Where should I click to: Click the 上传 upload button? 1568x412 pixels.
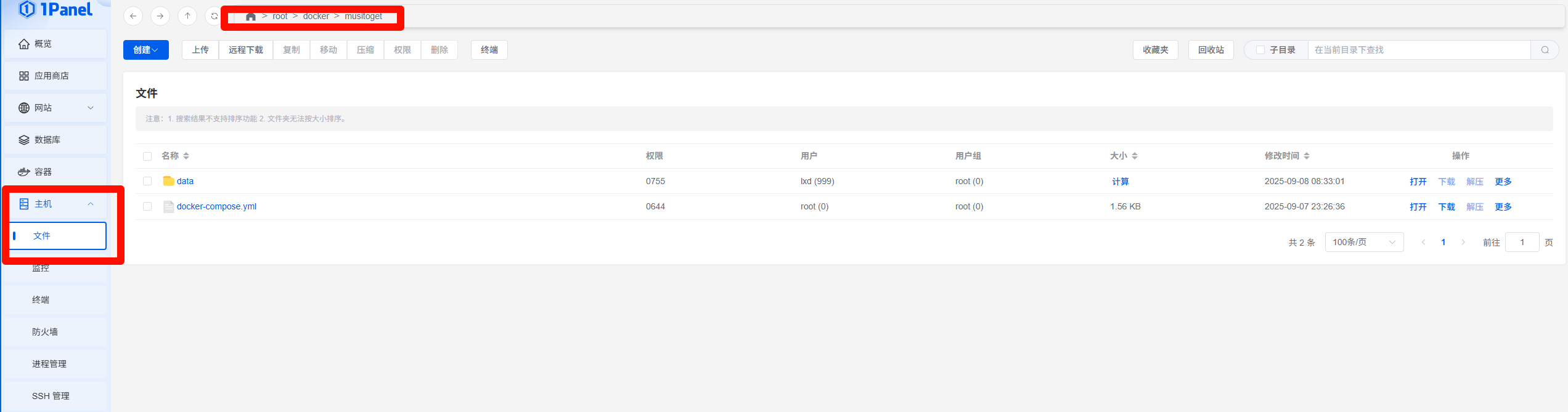[x=200, y=50]
